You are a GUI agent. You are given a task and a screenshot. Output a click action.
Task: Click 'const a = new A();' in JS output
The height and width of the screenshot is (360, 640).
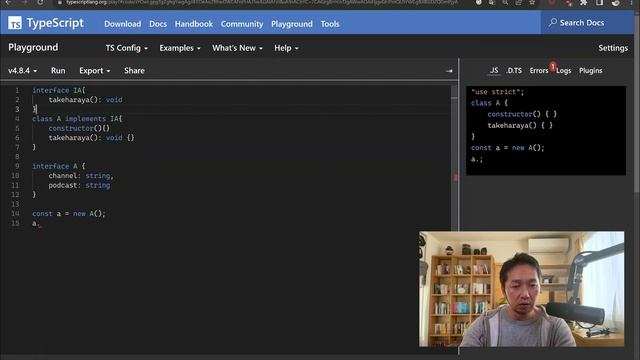tap(507, 148)
